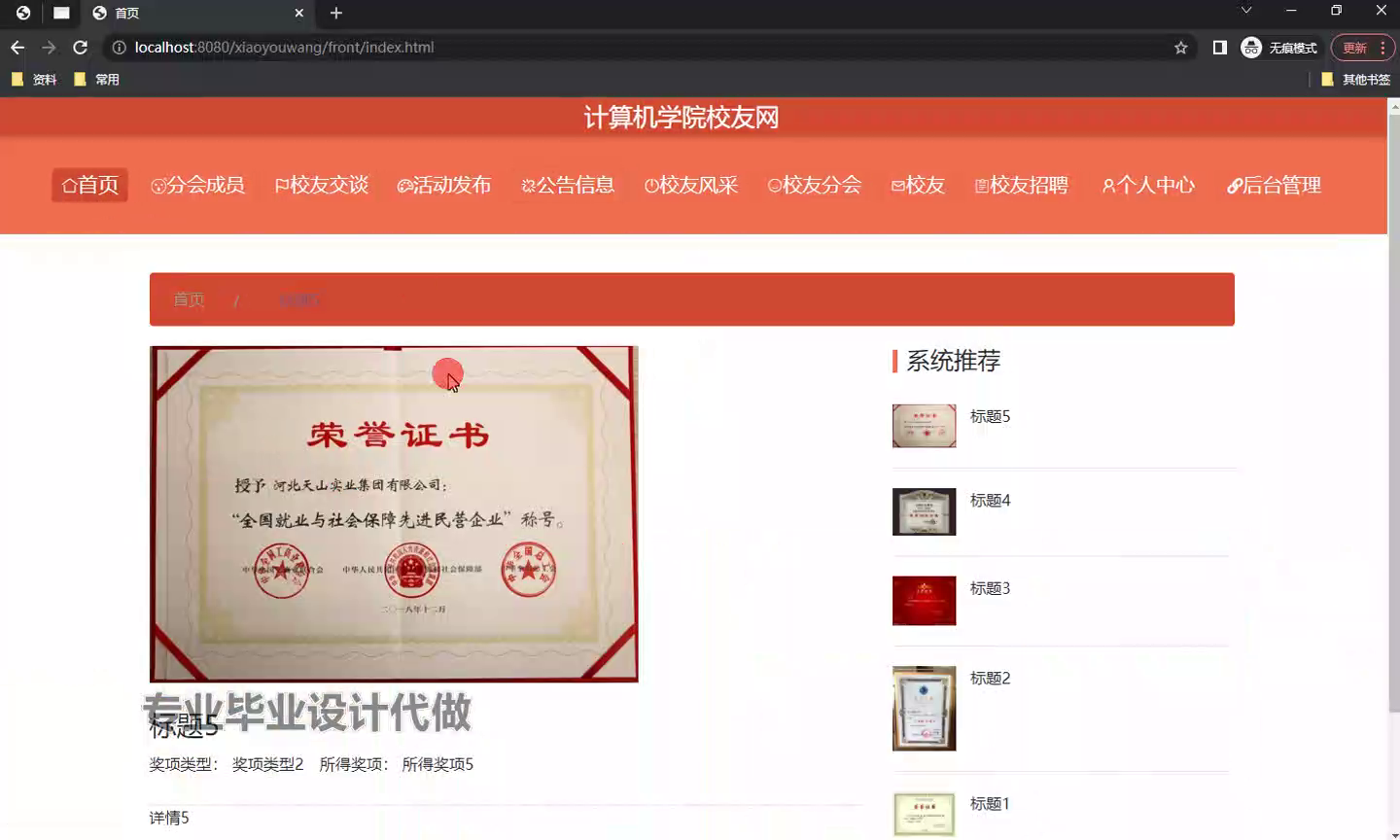Open the tab search dropdown arrow
The height and width of the screenshot is (840, 1400).
click(1245, 11)
